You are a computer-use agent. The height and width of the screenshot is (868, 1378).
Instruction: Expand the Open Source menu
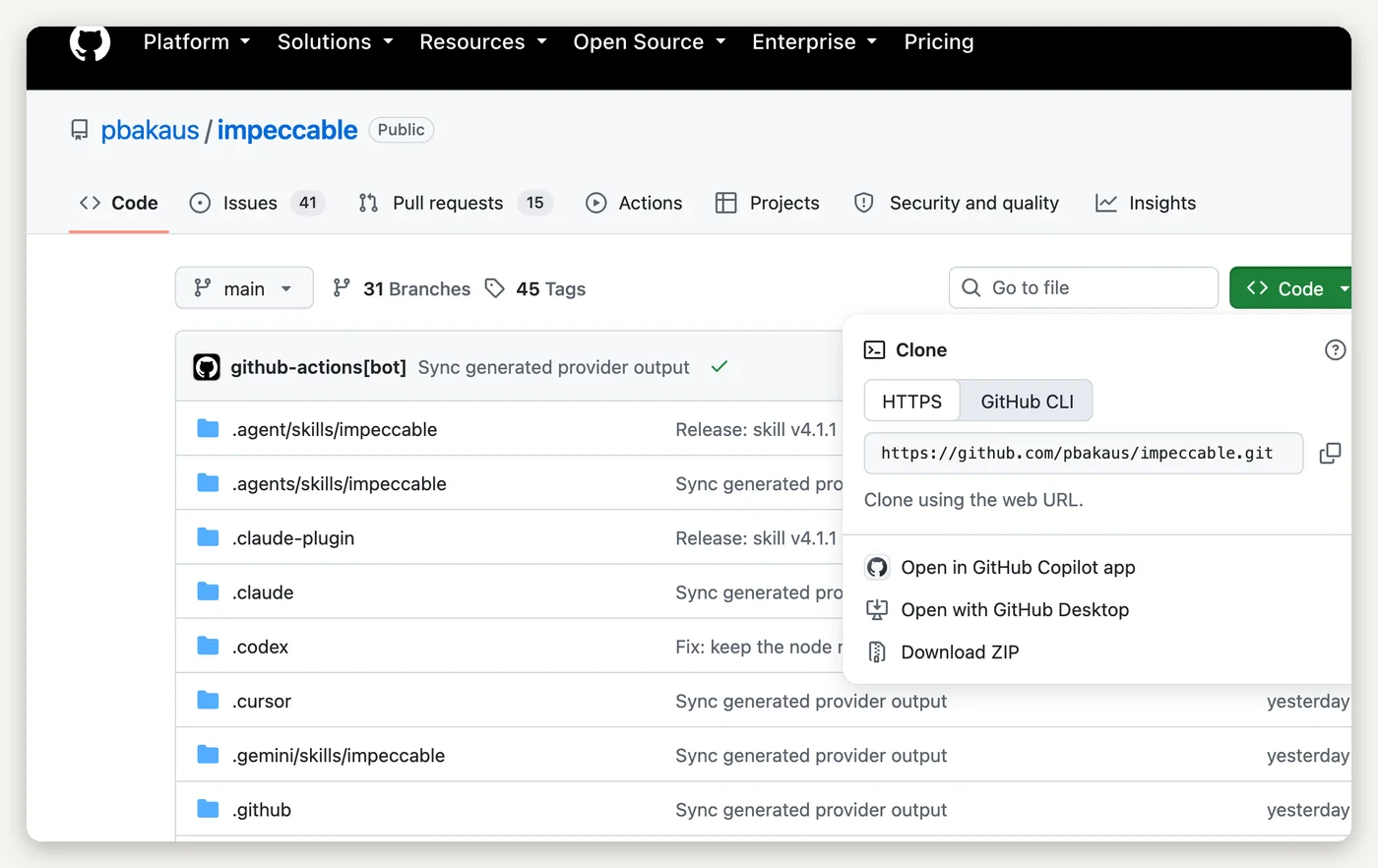click(x=650, y=42)
